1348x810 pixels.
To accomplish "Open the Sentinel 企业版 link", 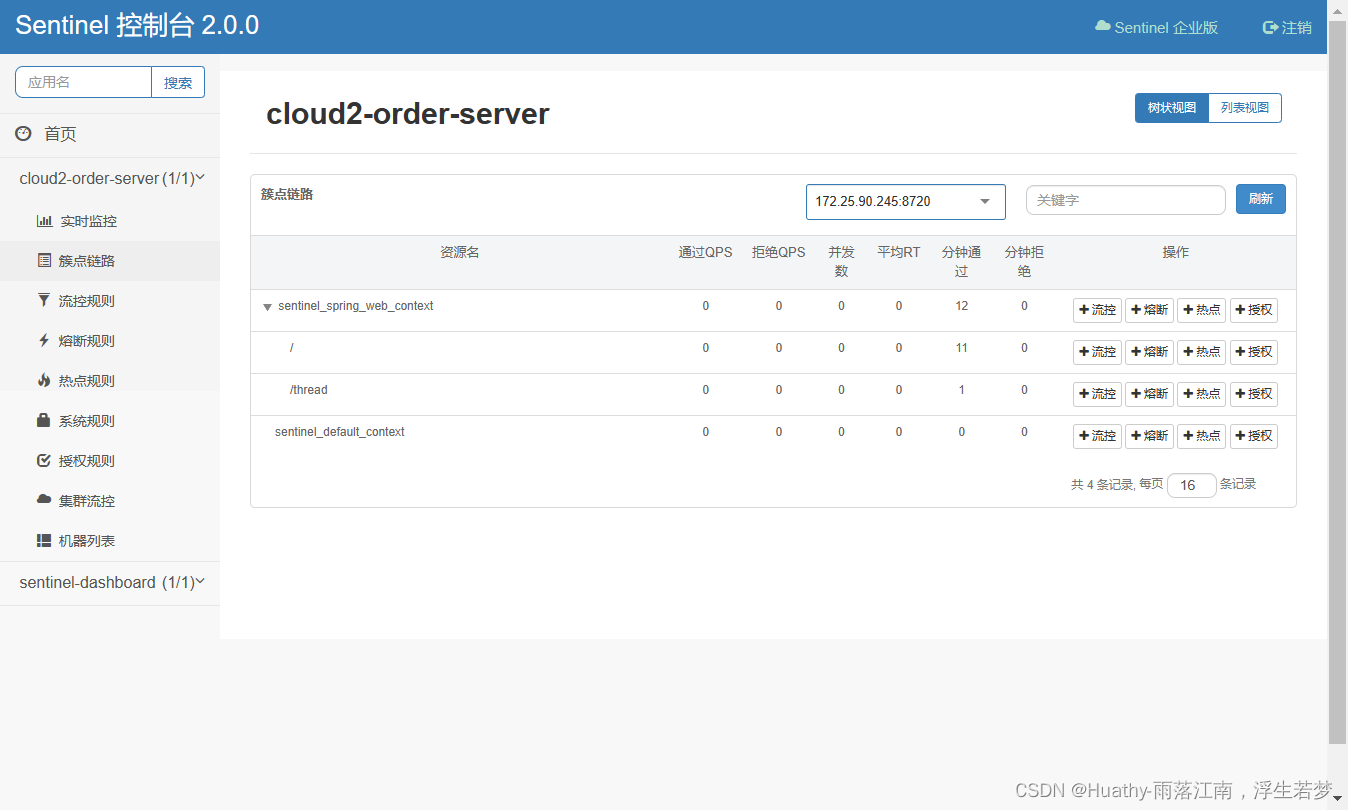I will pos(1157,28).
